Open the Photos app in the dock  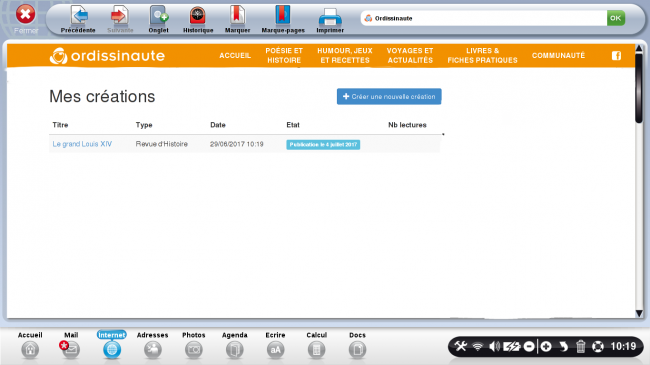pos(194,345)
